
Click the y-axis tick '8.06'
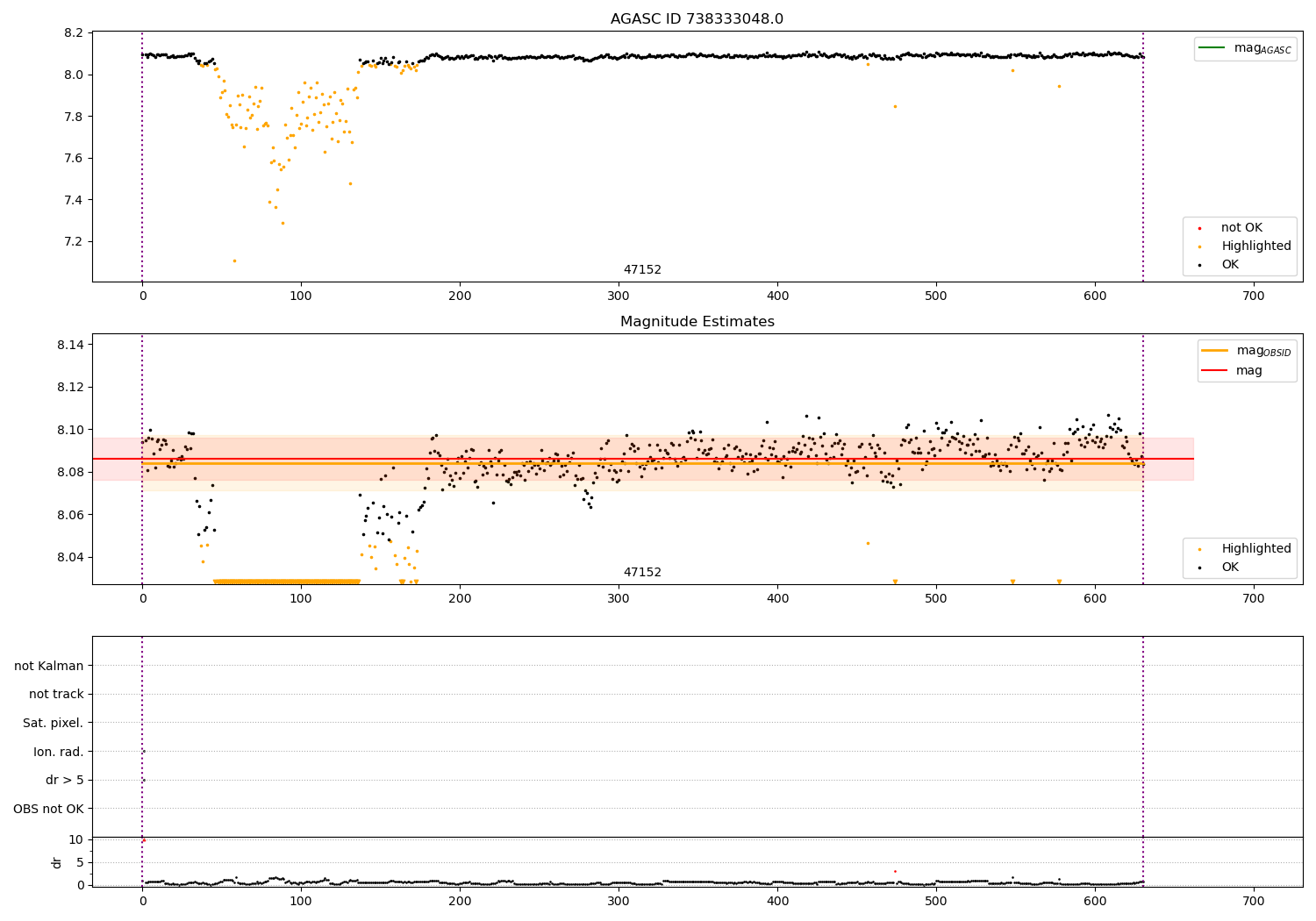click(70, 515)
